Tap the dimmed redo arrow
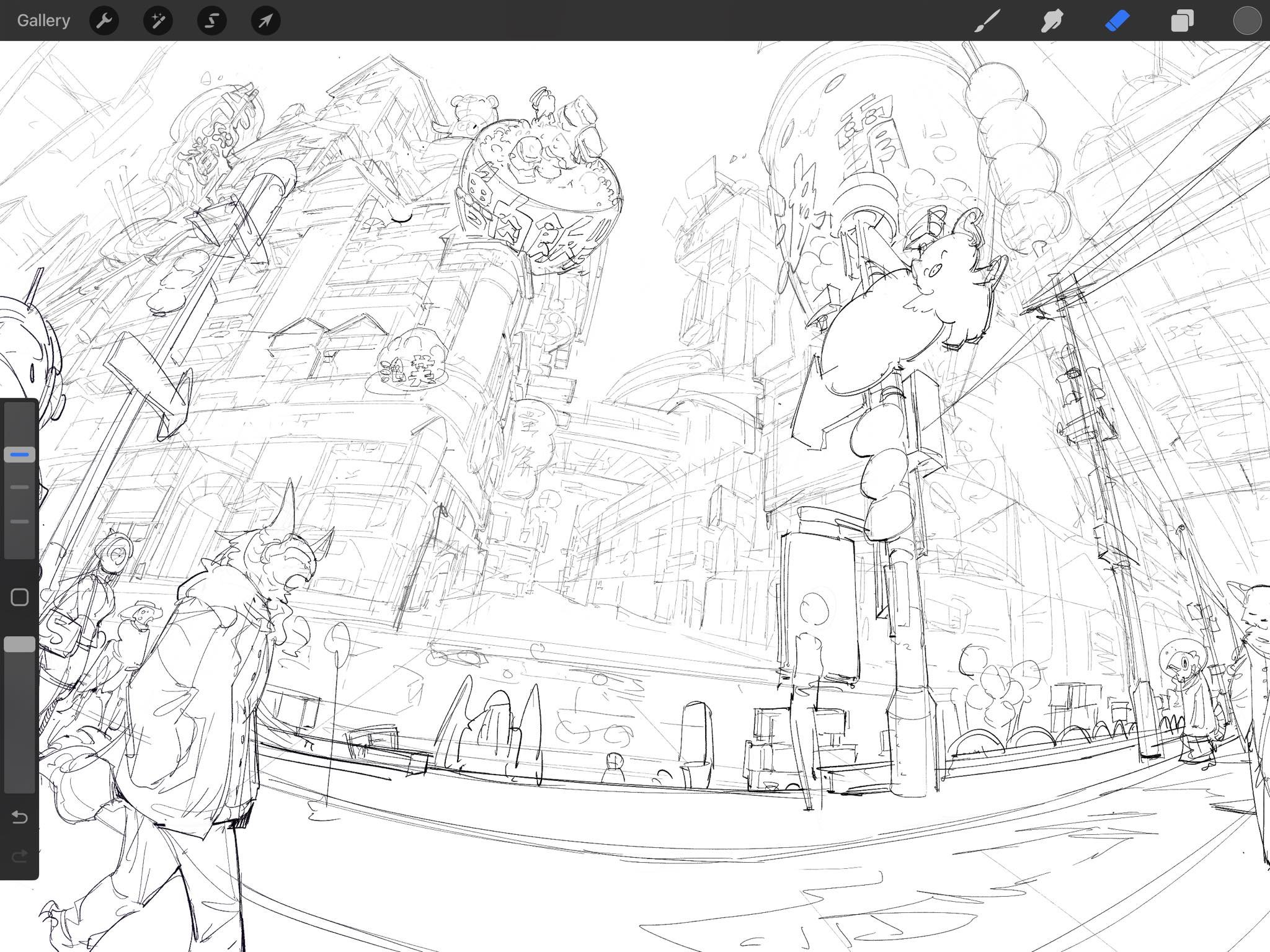This screenshot has width=1270, height=952. 20,856
